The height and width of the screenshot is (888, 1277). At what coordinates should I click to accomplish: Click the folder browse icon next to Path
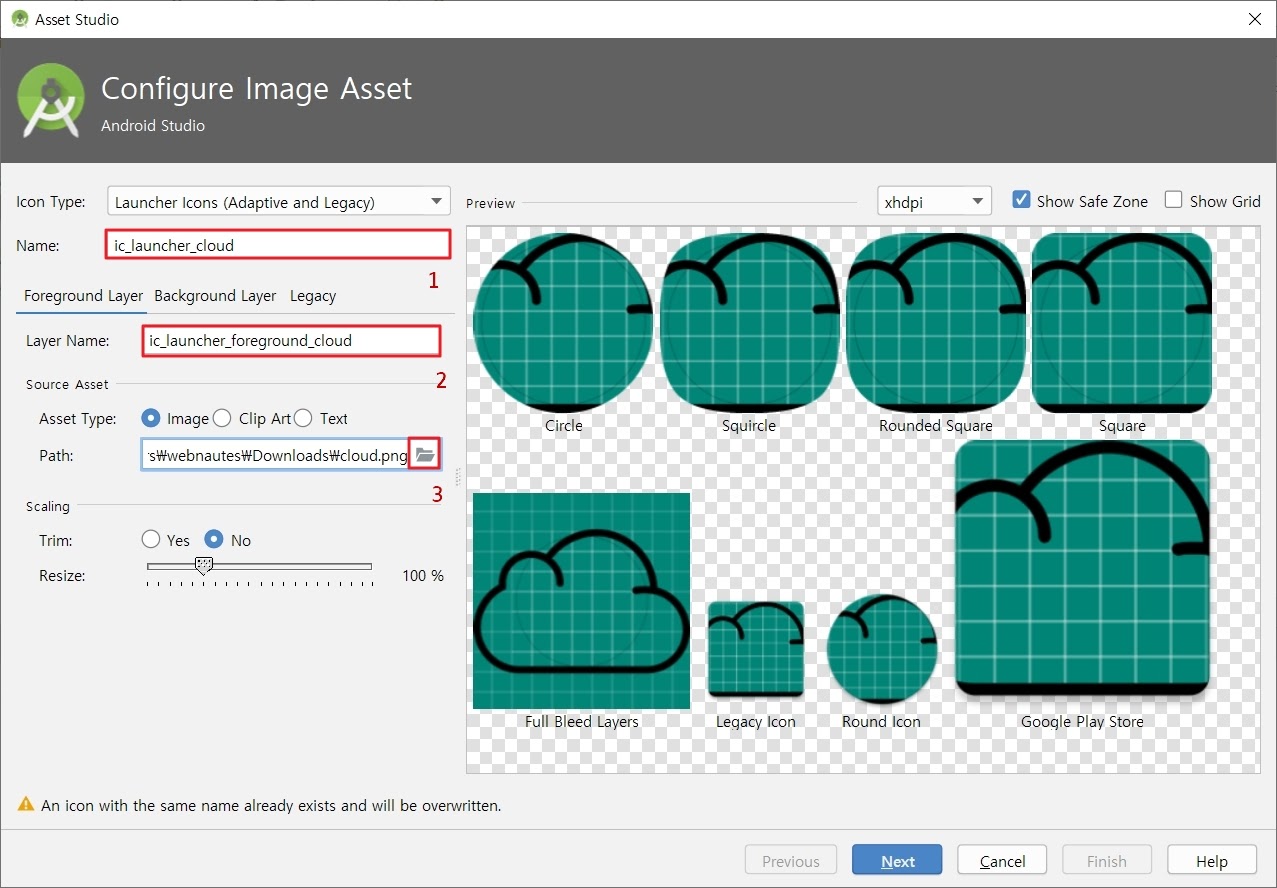coord(425,455)
